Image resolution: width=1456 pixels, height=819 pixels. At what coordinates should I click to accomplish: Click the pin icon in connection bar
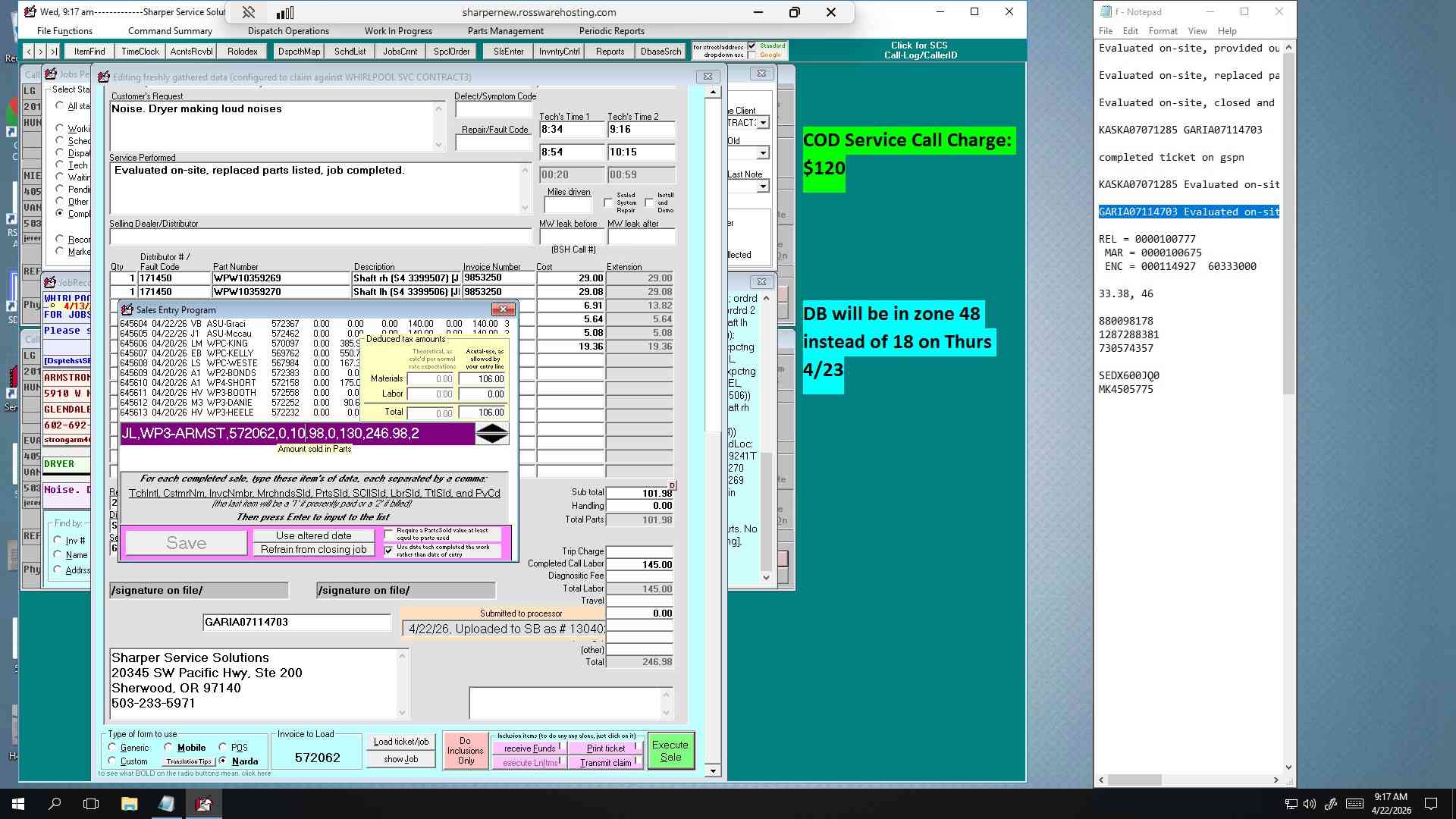pyautogui.click(x=248, y=12)
